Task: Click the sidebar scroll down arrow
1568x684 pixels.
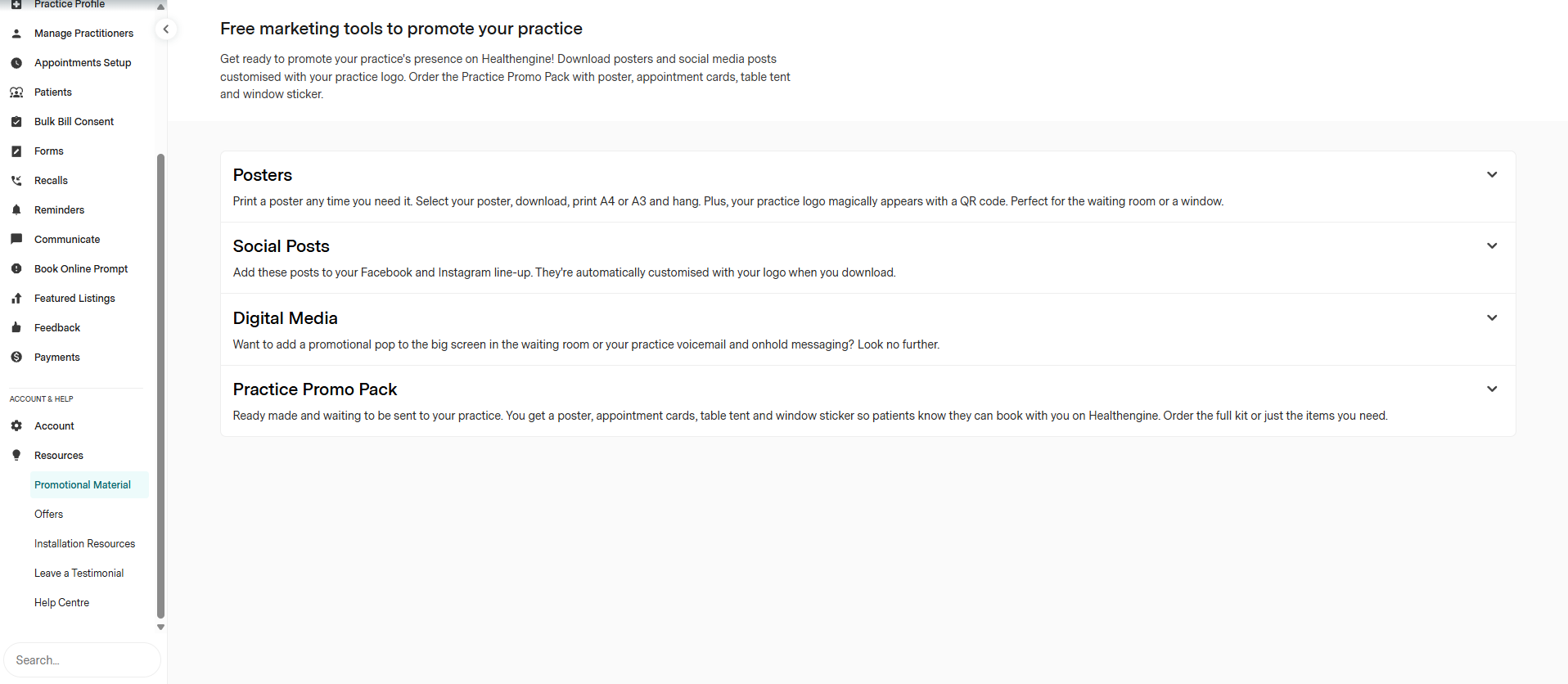Action: click(160, 628)
